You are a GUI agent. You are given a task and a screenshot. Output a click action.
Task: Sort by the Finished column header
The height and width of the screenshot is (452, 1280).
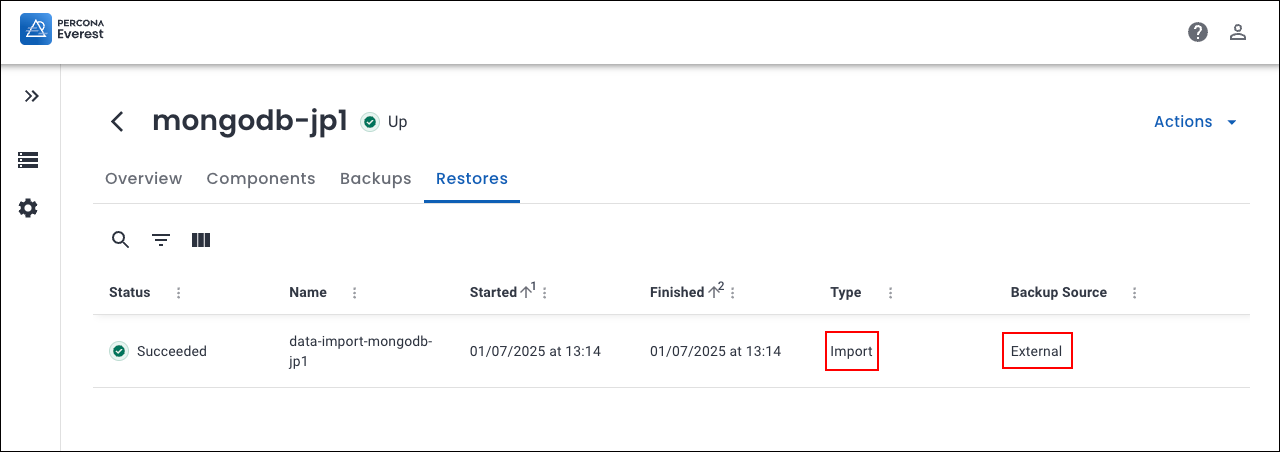point(677,293)
